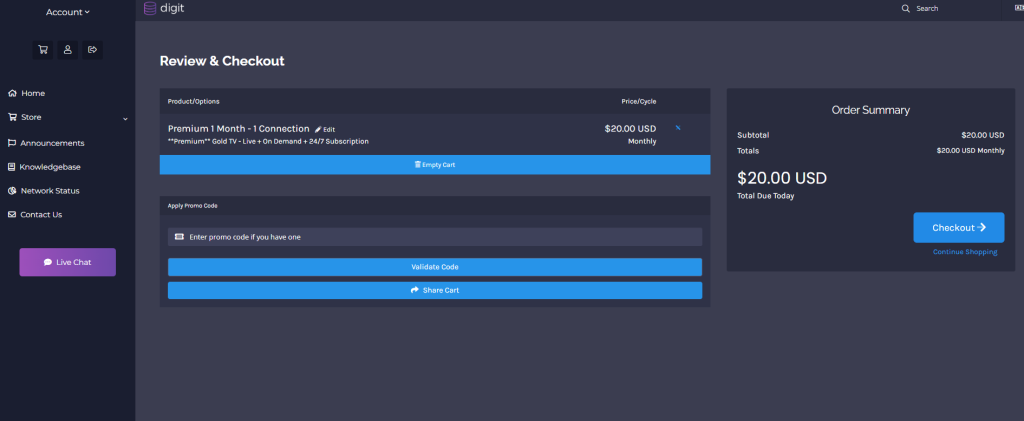Viewport: 1024px width, 421px height.
Task: Click the language icon in top-right corner
Action: coord(1018,8)
